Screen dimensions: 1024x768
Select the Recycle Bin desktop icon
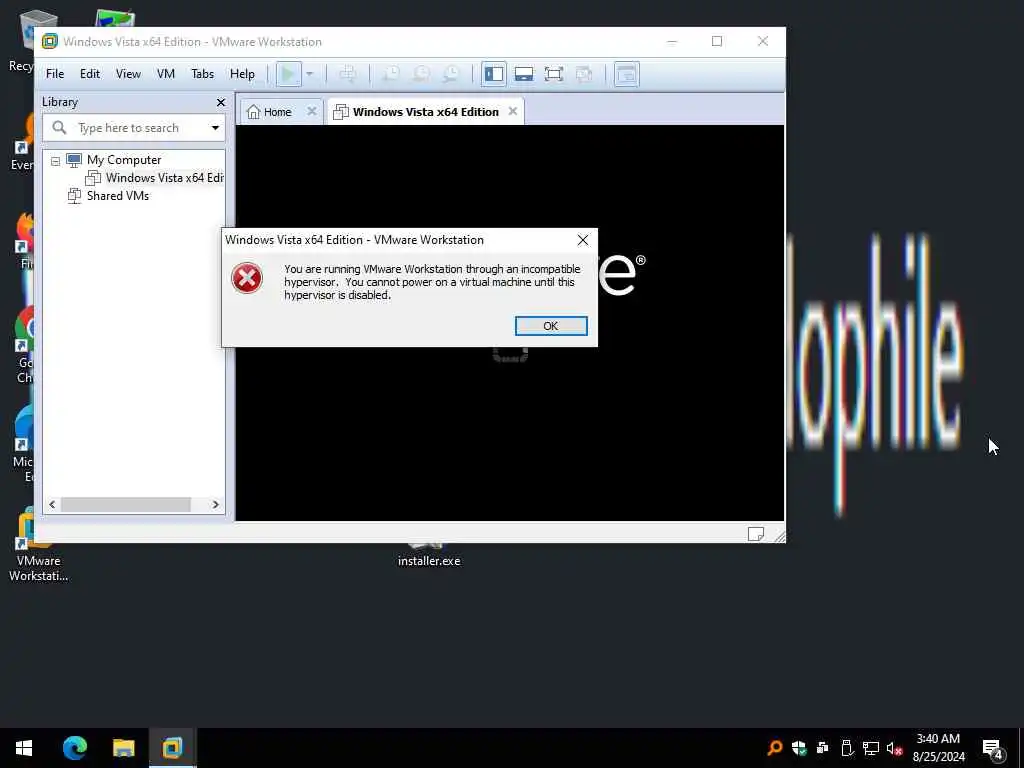click(27, 40)
